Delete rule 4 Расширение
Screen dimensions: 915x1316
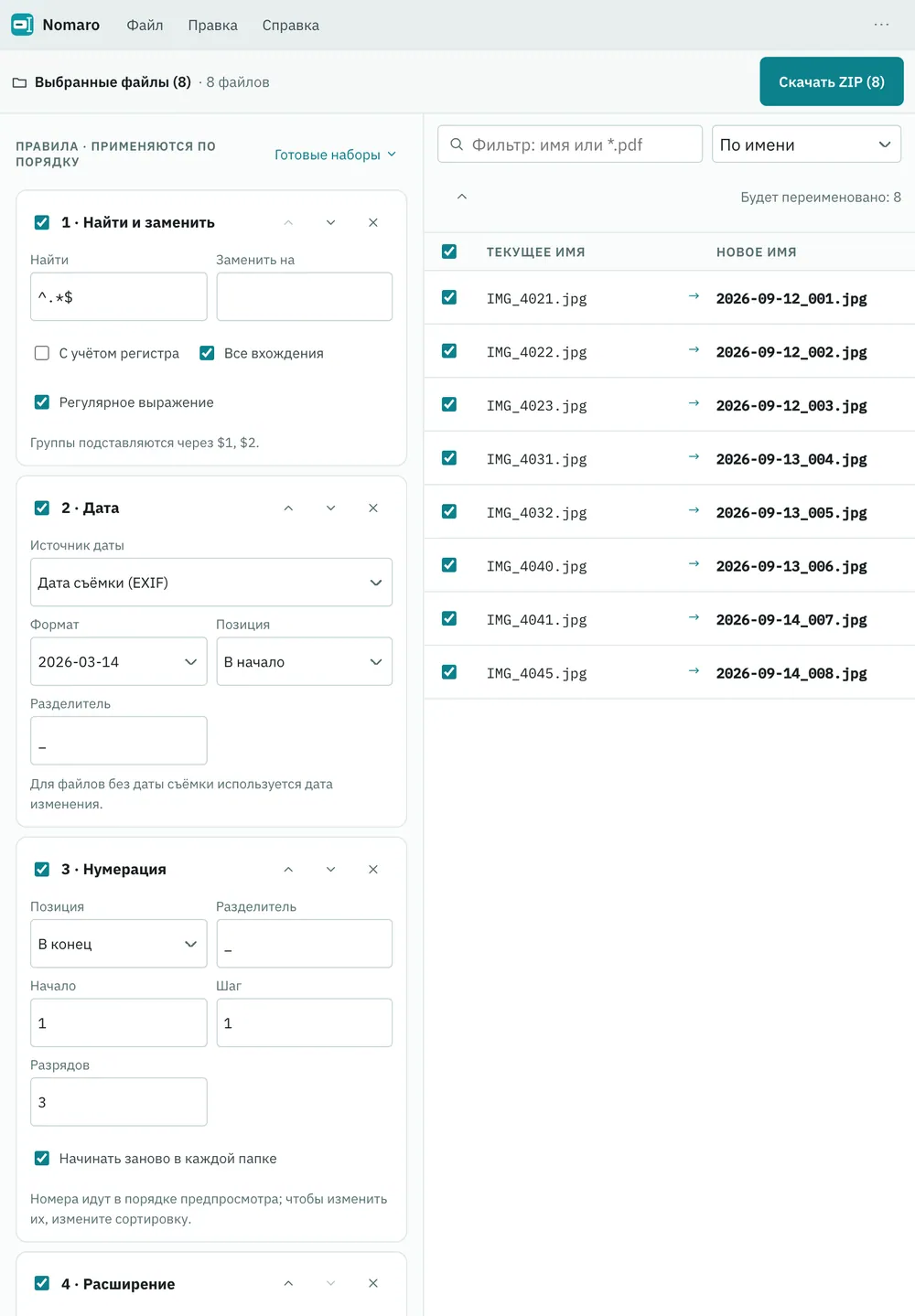pyautogui.click(x=373, y=1283)
